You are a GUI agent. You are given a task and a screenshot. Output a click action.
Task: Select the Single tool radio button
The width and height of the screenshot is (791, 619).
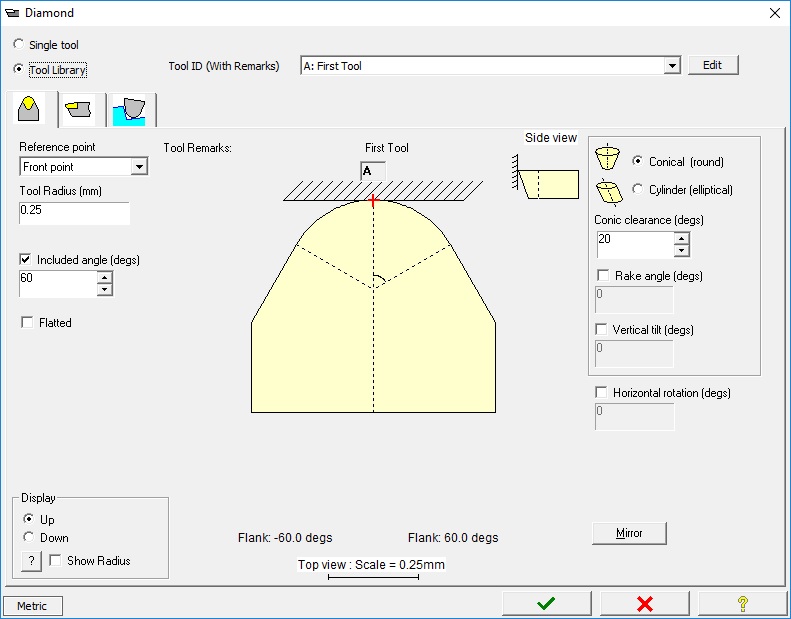(19, 44)
